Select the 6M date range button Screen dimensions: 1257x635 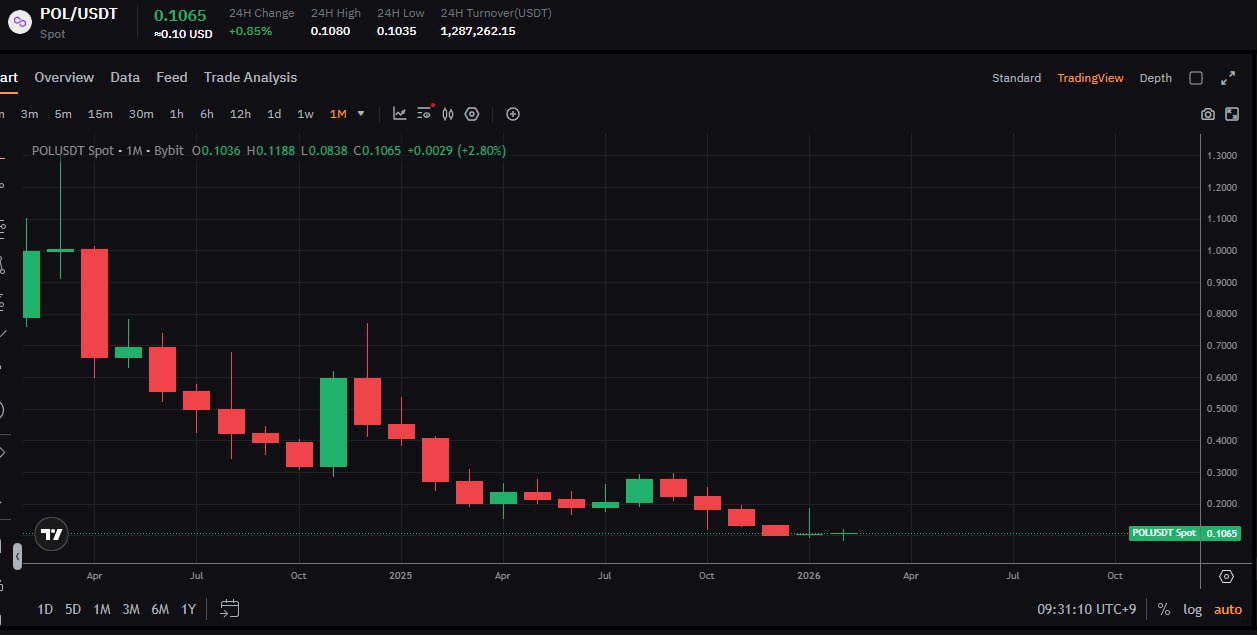click(160, 609)
